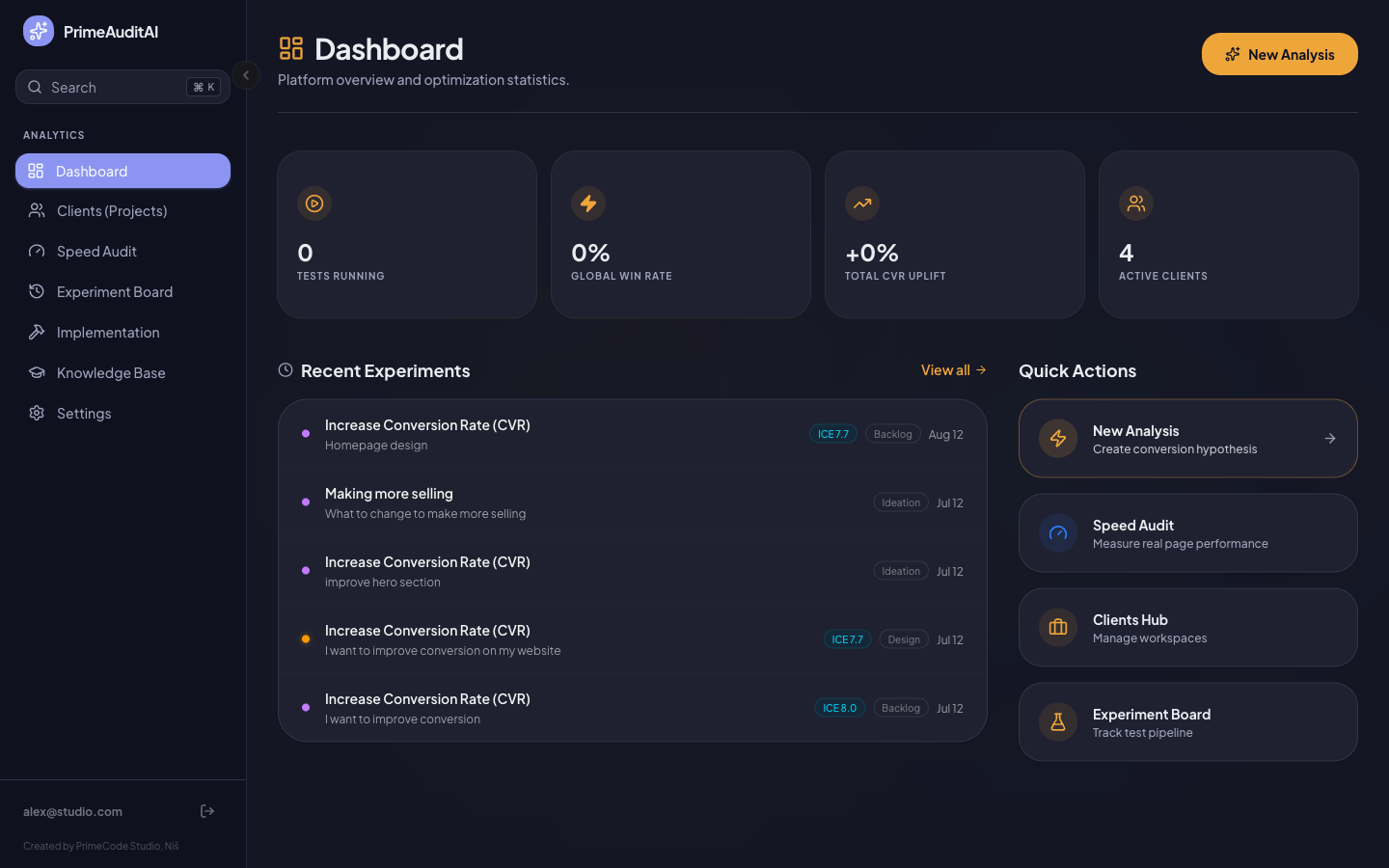
Task: Open Experiment Board in the sidebar
Action: pyautogui.click(x=123, y=291)
